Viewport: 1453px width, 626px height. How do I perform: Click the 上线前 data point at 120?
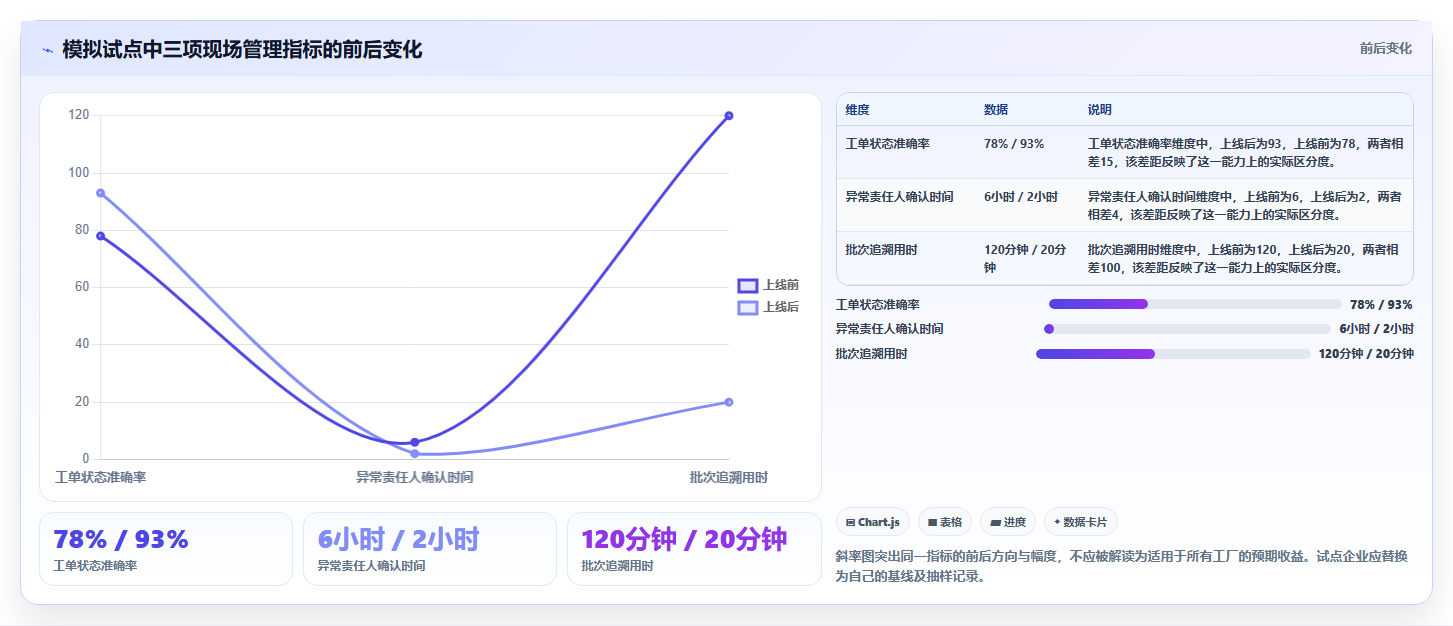click(x=729, y=116)
